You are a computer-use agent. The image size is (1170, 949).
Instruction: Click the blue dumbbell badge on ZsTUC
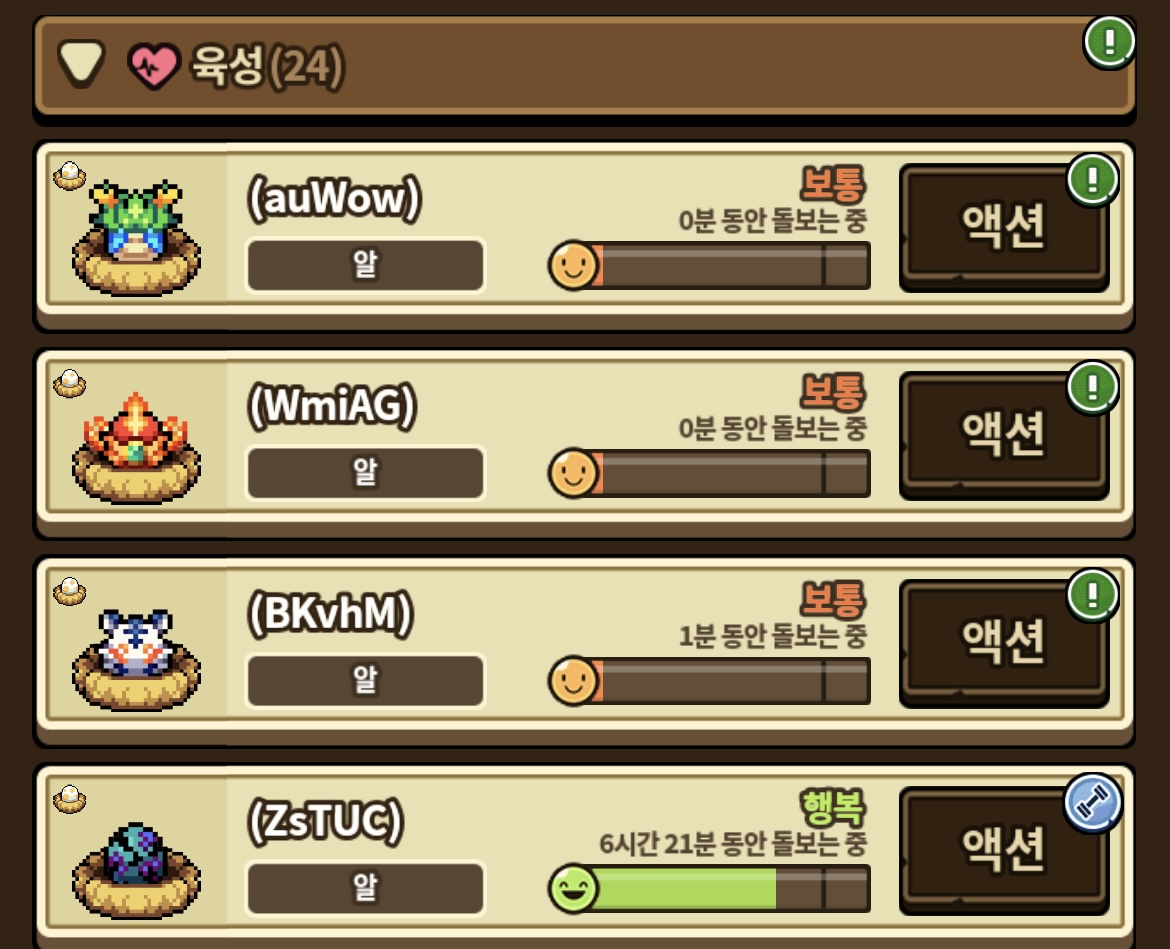[x=1093, y=804]
